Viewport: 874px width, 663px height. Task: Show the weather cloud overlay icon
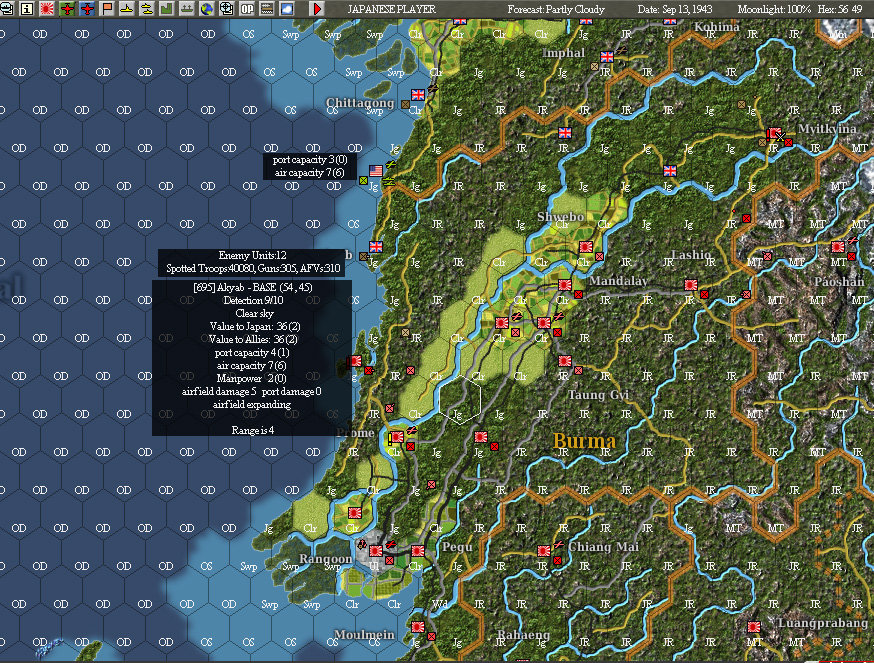tap(287, 8)
